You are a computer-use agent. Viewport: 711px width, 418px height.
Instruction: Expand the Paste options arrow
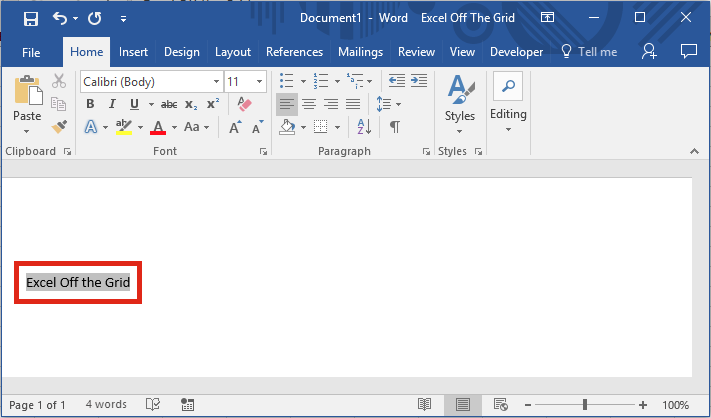pyautogui.click(x=27, y=131)
